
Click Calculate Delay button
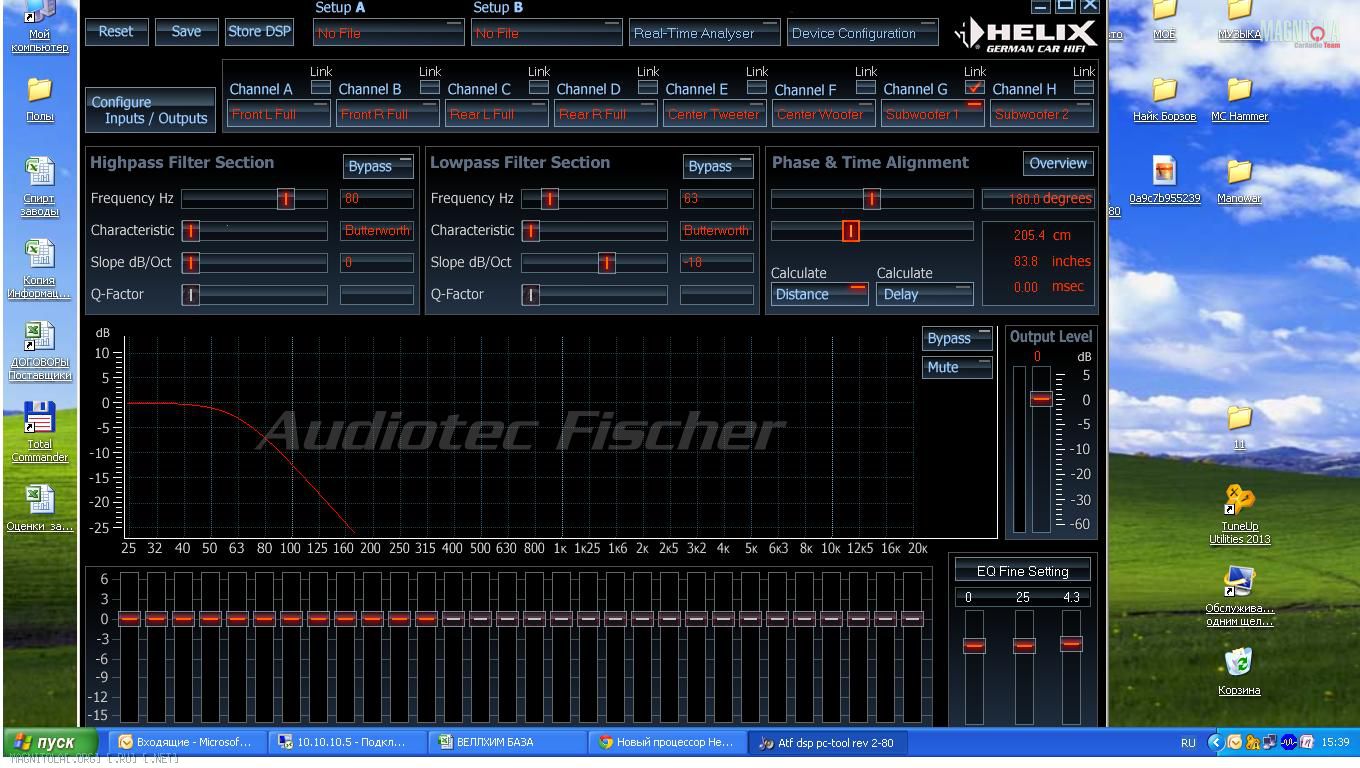(x=925, y=294)
